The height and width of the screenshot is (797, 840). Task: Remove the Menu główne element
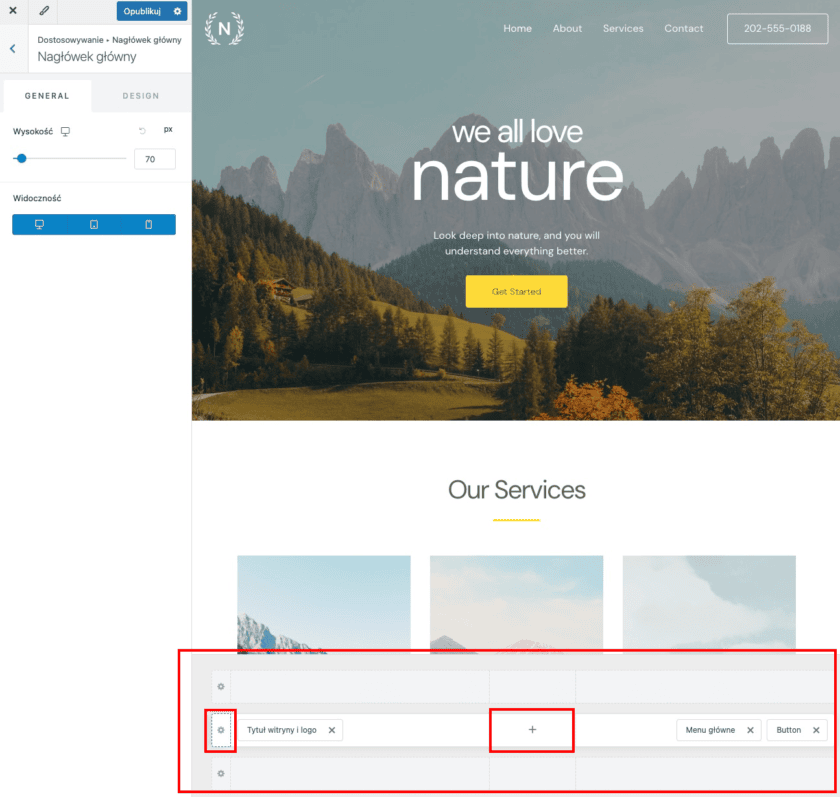750,730
